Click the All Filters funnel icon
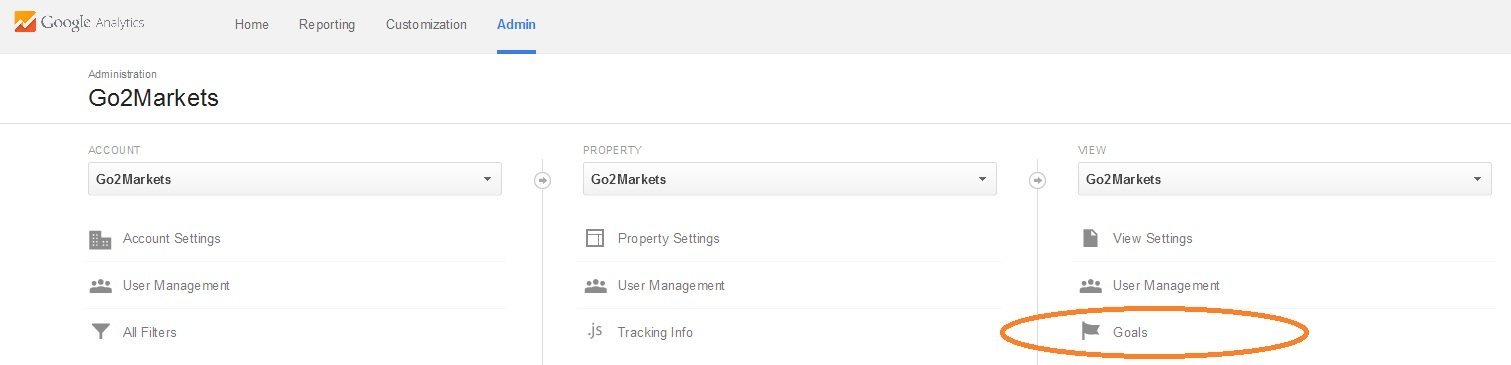The width and height of the screenshot is (1511, 365). click(x=100, y=332)
